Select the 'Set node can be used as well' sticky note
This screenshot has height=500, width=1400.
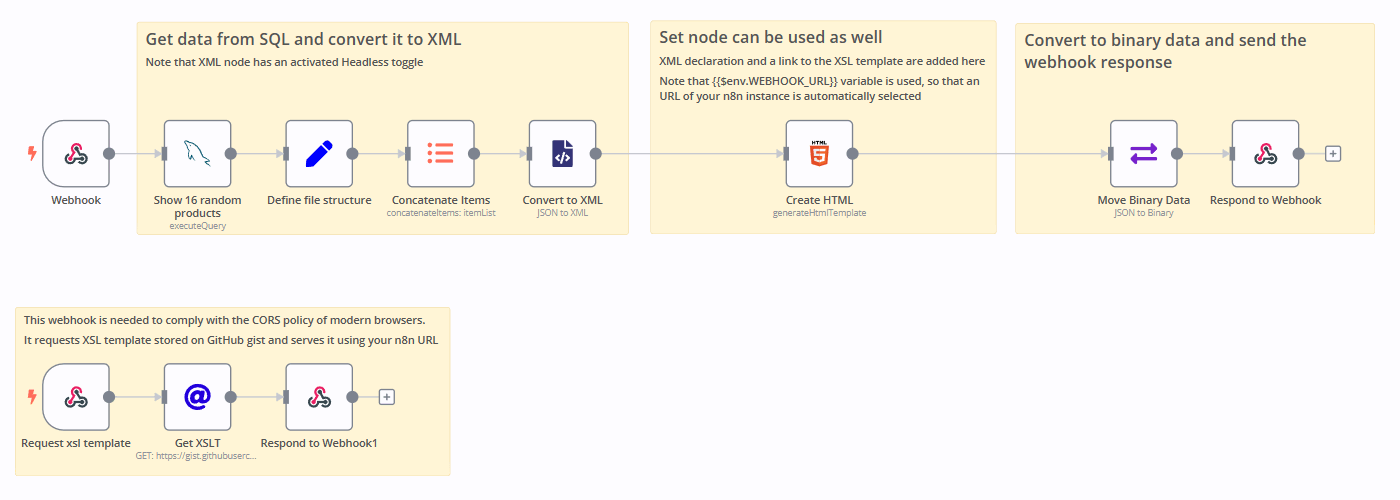[770, 38]
